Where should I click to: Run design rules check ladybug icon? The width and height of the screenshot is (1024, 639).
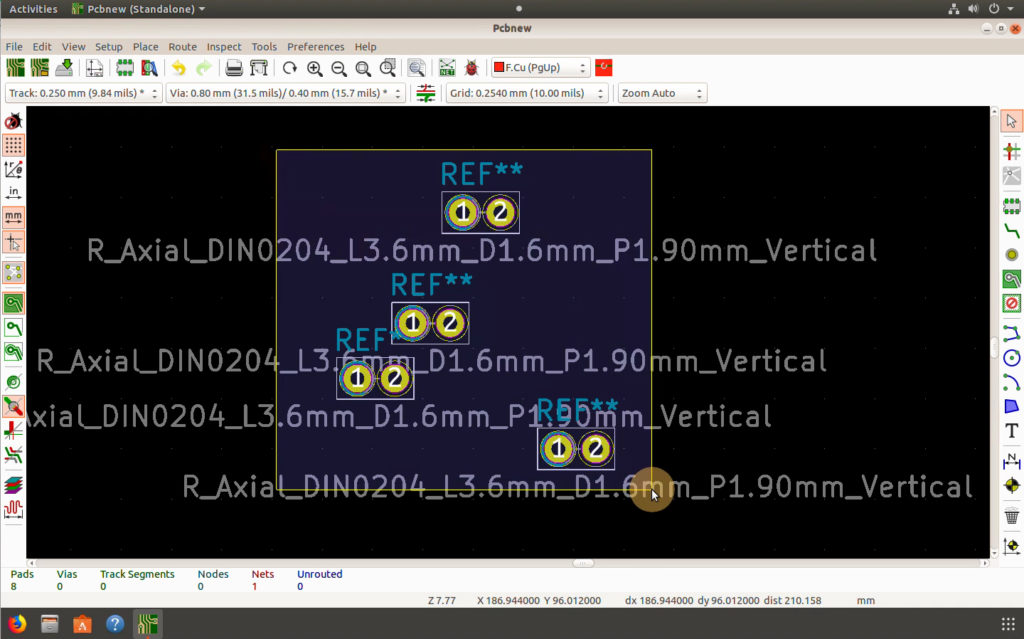coord(472,68)
